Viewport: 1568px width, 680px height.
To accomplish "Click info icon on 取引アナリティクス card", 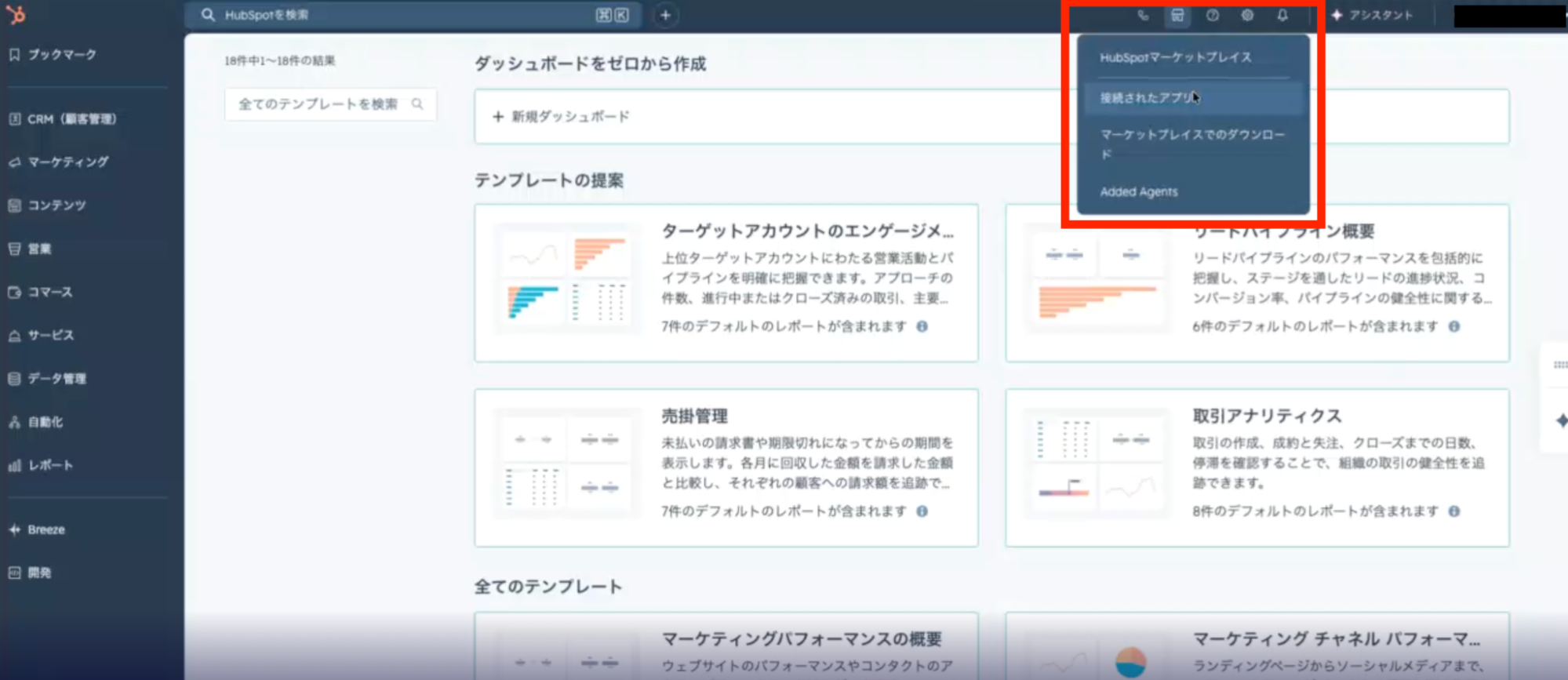I will [x=1454, y=511].
